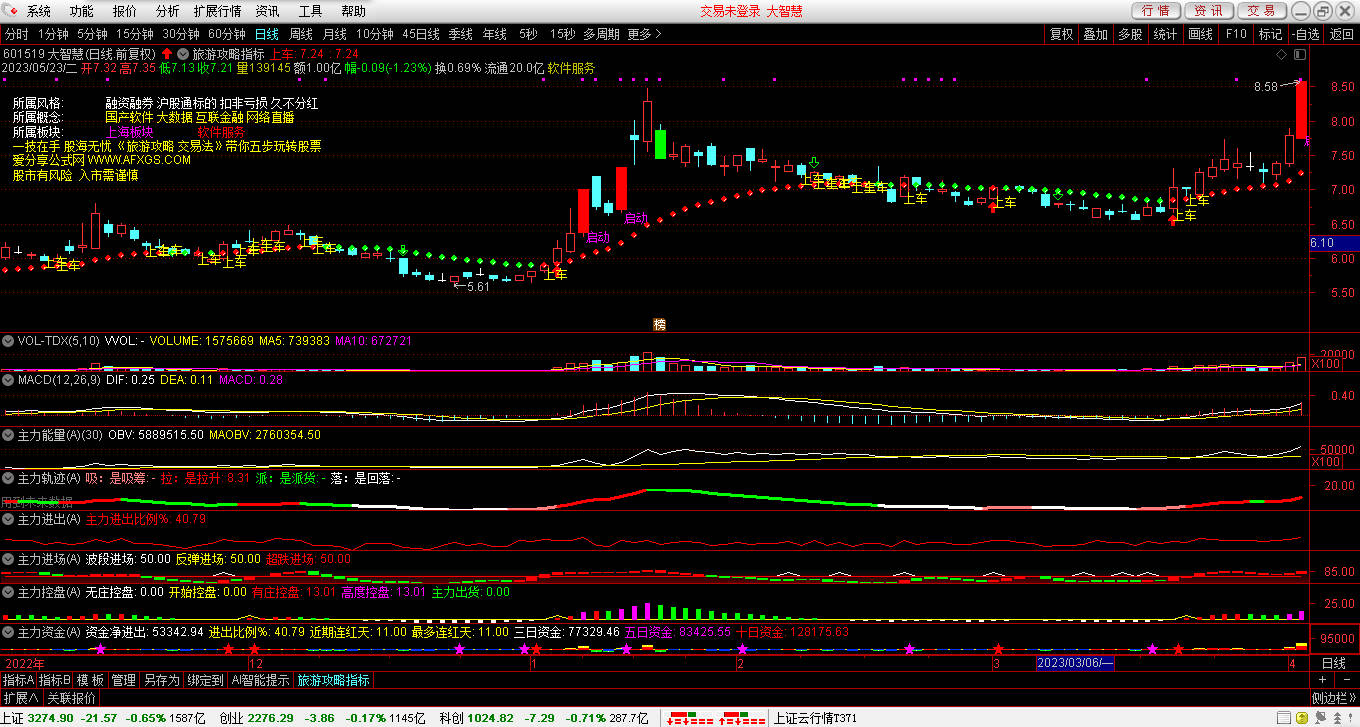
Task: Click the plus zoom-in button at bottom right
Action: (x=1322, y=680)
